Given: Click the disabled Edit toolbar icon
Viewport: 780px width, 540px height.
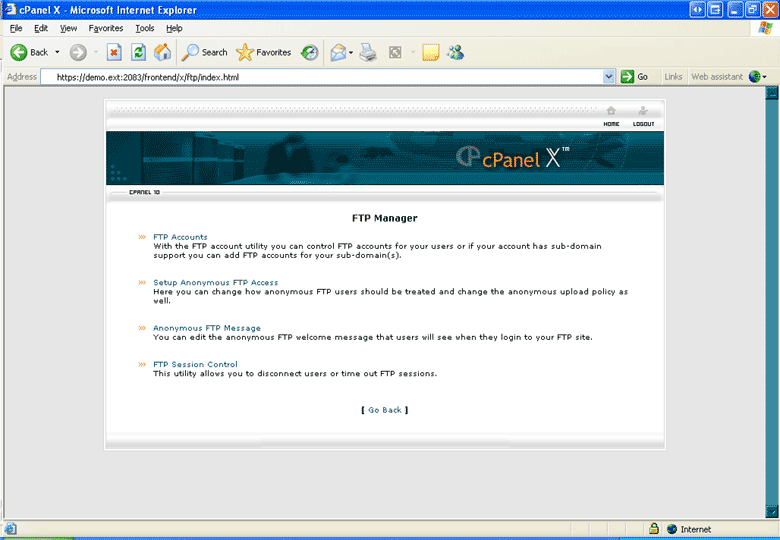Looking at the screenshot, I should [x=395, y=52].
